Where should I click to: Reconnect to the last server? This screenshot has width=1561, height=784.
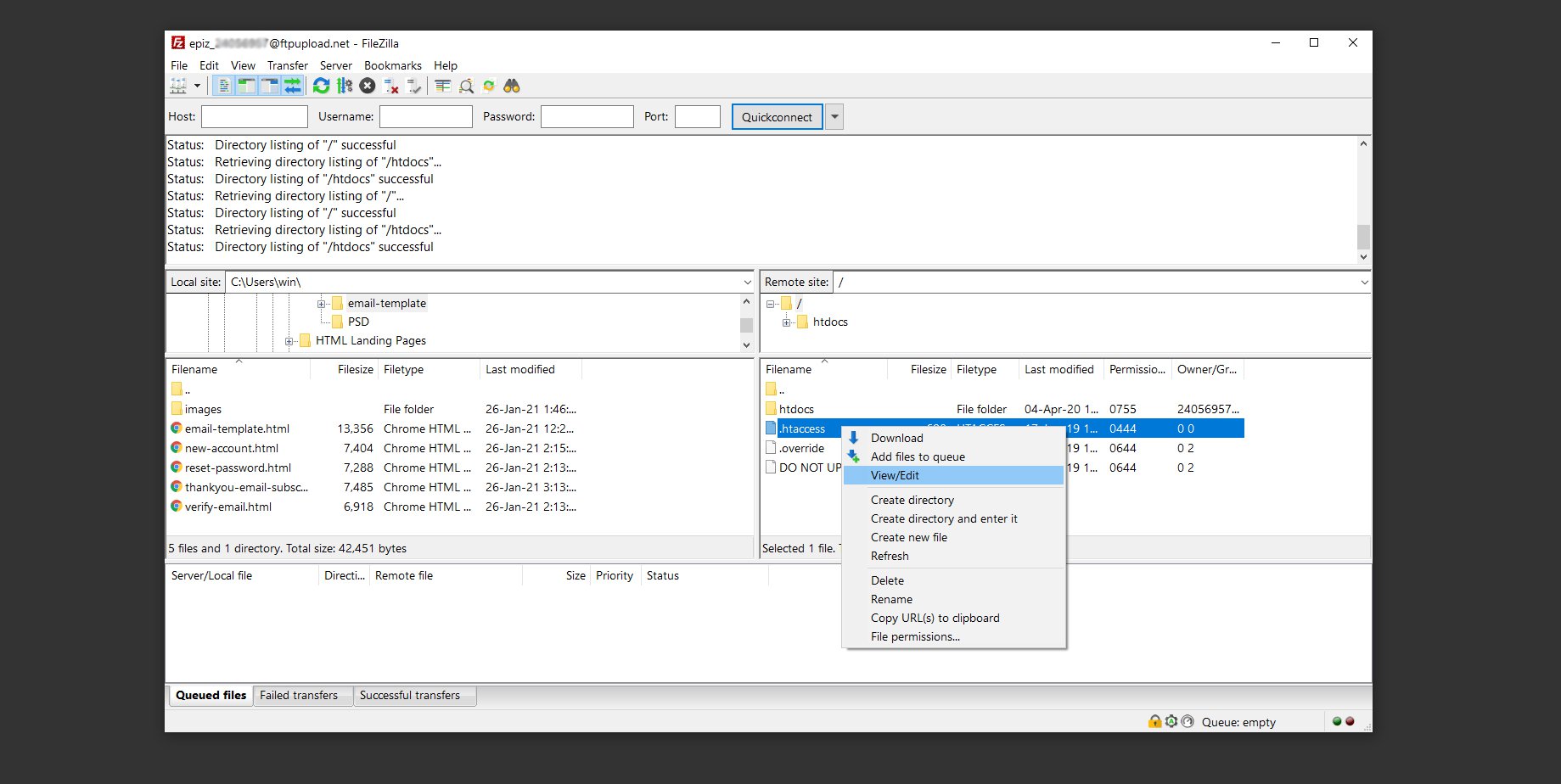click(x=414, y=86)
